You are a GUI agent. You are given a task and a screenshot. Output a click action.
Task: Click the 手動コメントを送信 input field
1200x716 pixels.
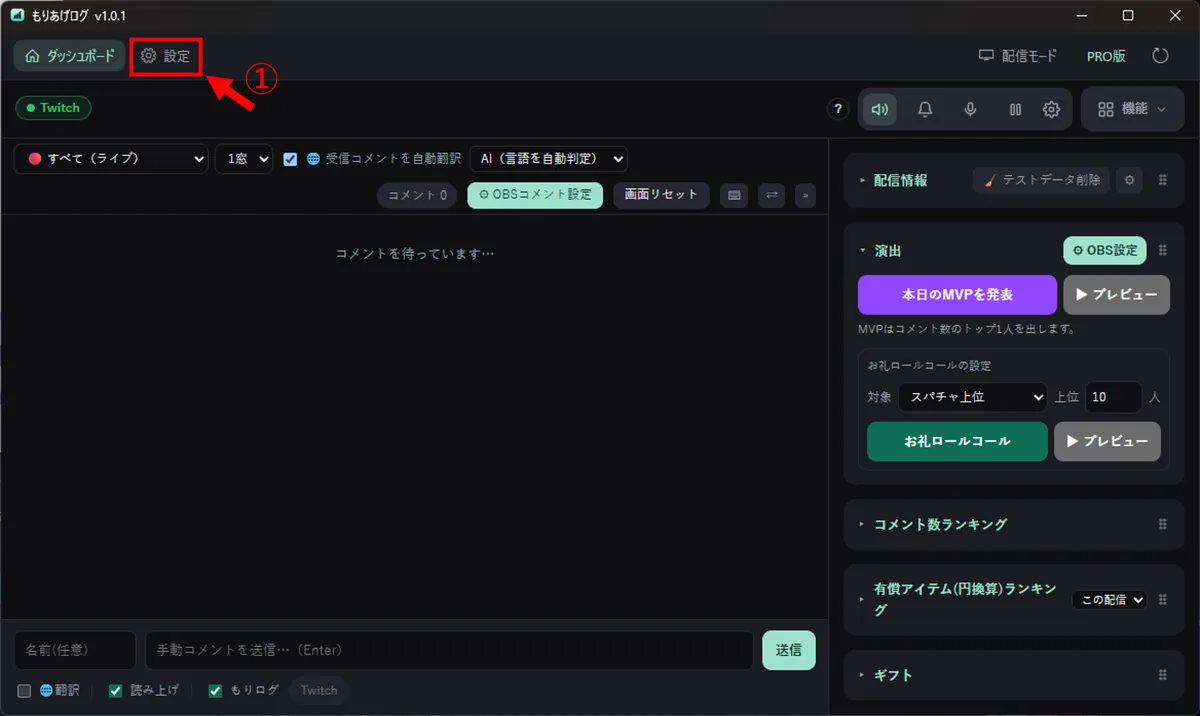[x=449, y=650]
